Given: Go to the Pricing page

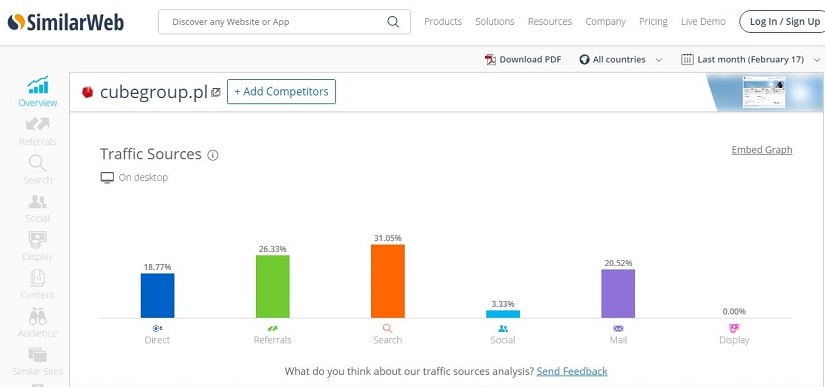Looking at the screenshot, I should point(653,22).
